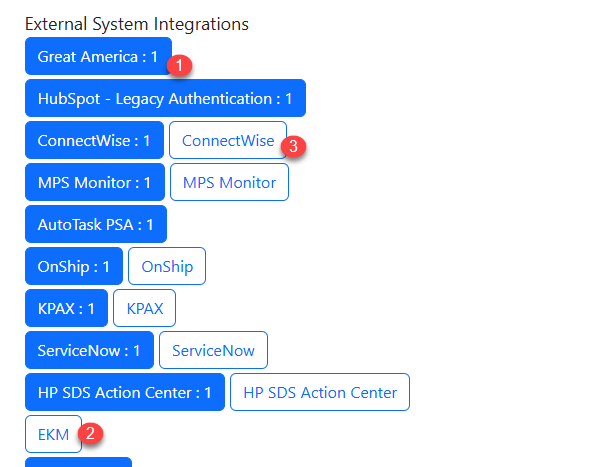Viewport: 614px width, 467px height.
Task: Open HubSpot - Legacy Authentication : 1 integration
Action: click(x=165, y=98)
